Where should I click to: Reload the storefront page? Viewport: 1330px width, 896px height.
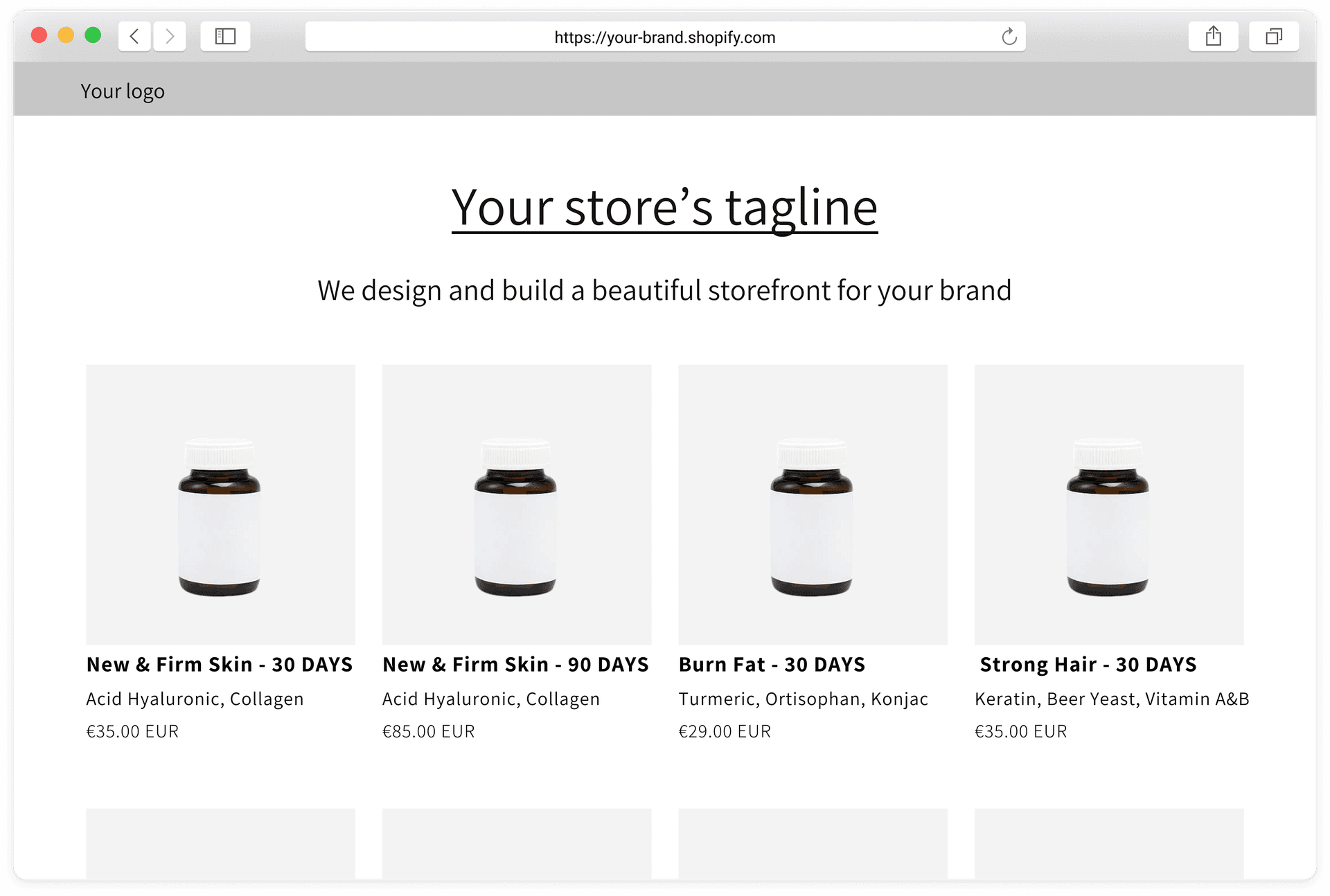pyautogui.click(x=1009, y=37)
